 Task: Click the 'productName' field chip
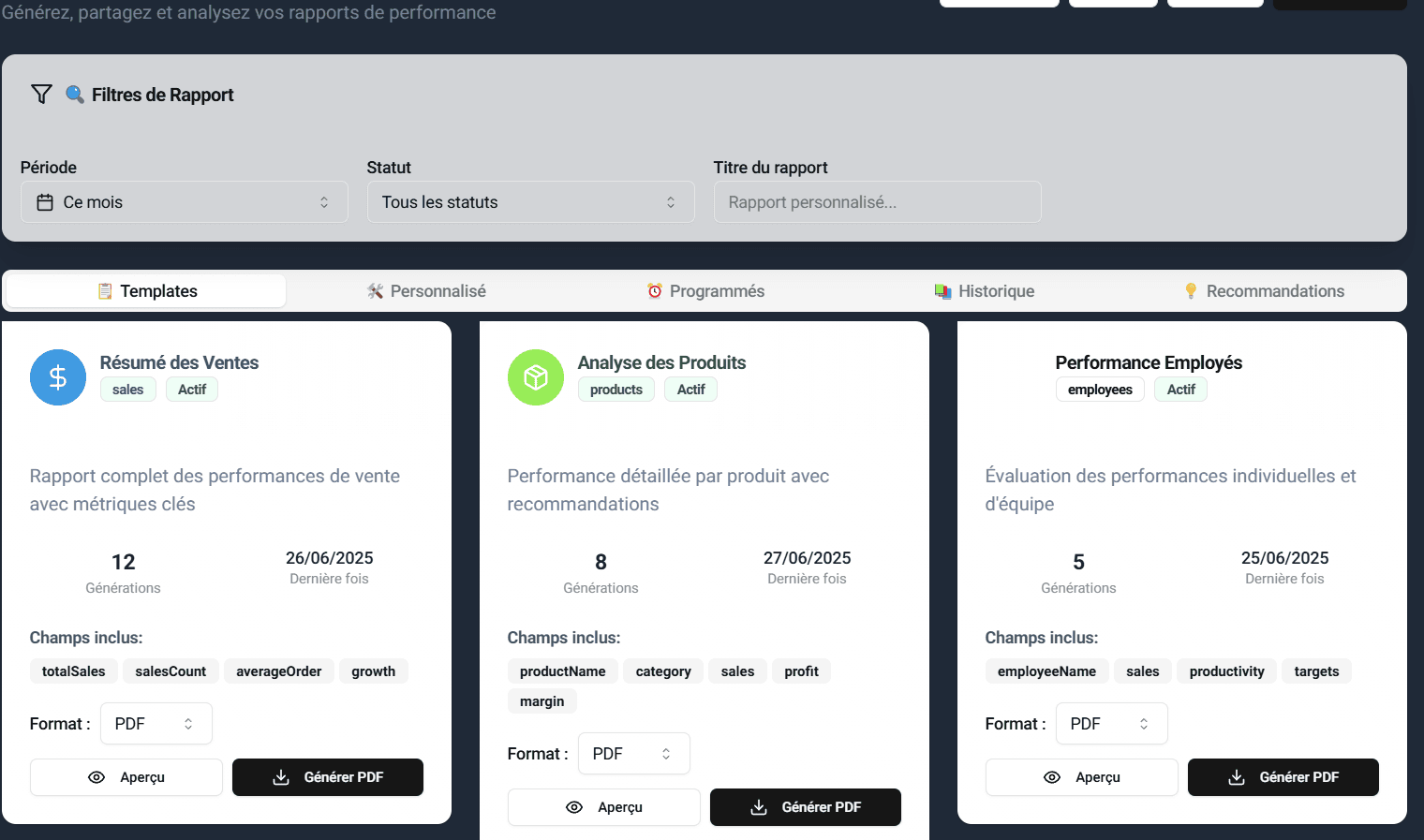[x=563, y=671]
